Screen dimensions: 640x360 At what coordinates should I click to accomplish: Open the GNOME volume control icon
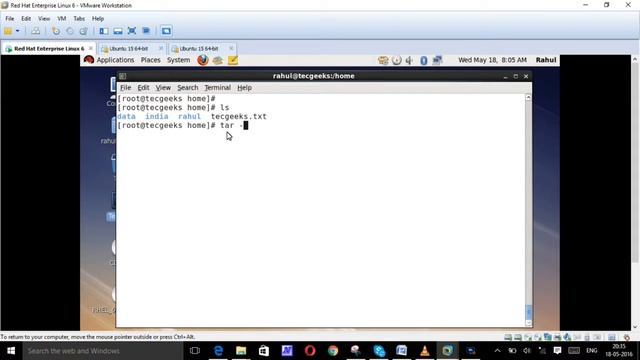(x=409, y=60)
